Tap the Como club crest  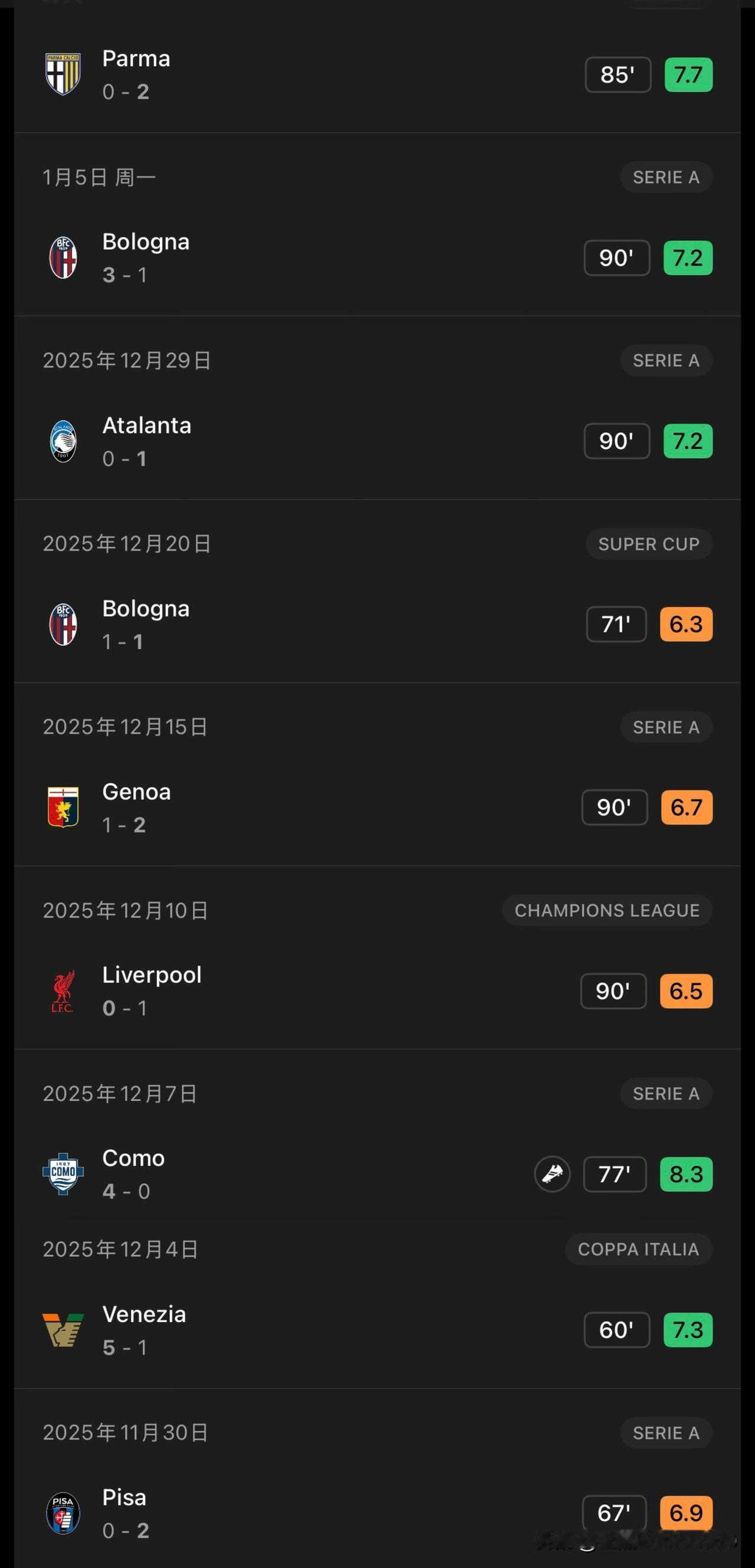pos(63,1174)
